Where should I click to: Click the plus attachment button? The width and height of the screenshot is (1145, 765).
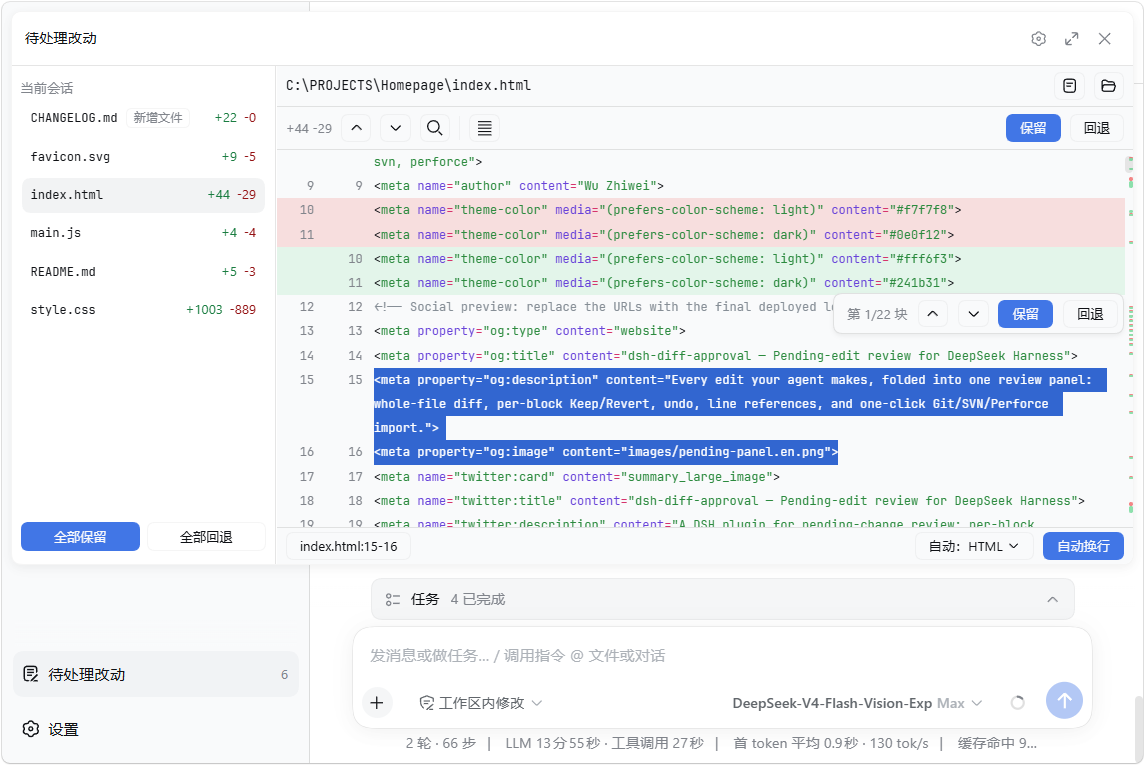click(377, 703)
